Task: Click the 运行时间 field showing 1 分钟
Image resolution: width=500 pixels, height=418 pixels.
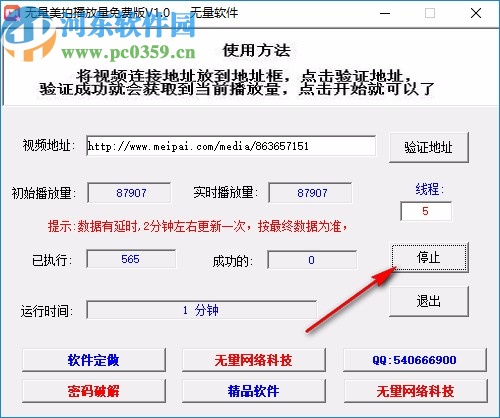Action: [x=201, y=310]
